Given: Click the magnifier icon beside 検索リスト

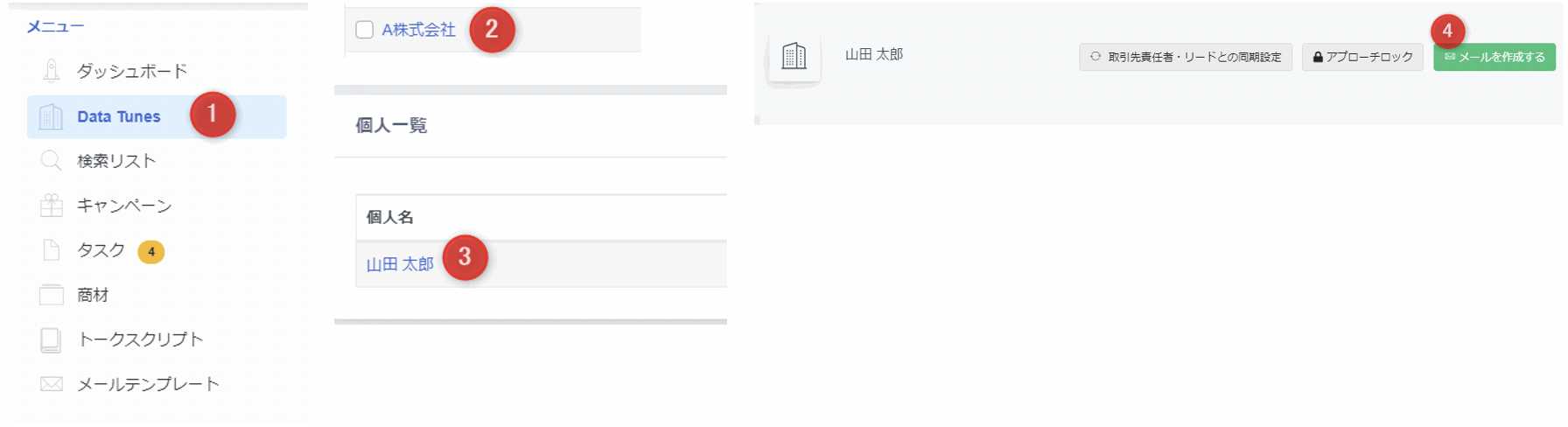Looking at the screenshot, I should (52, 161).
